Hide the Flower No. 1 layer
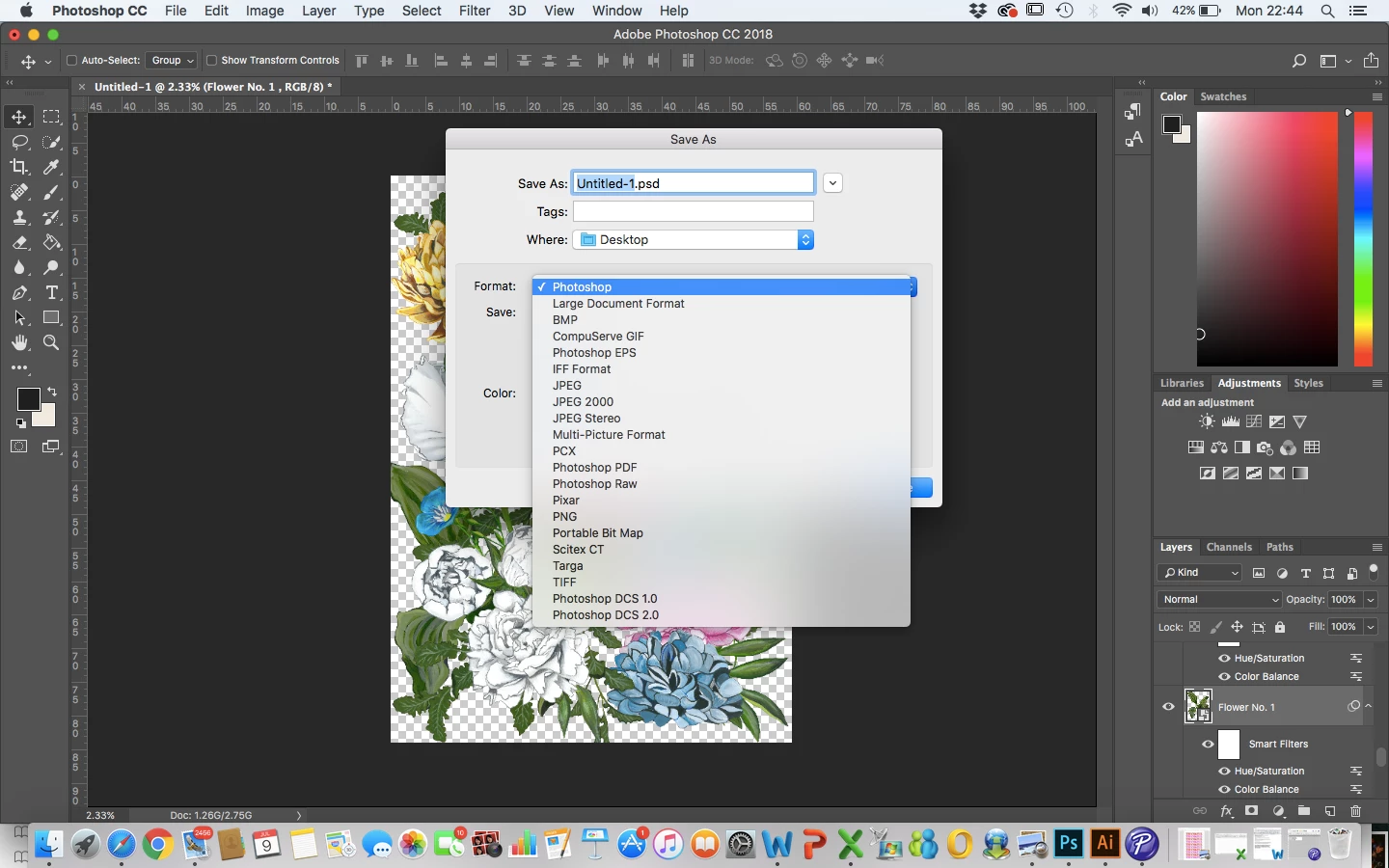 tap(1168, 707)
